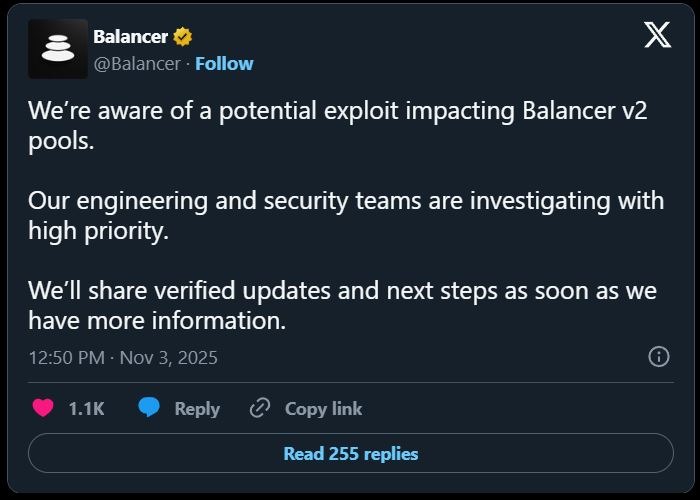Click the Balancer display name
Image resolution: width=700 pixels, height=500 pixels.
[x=130, y=37]
